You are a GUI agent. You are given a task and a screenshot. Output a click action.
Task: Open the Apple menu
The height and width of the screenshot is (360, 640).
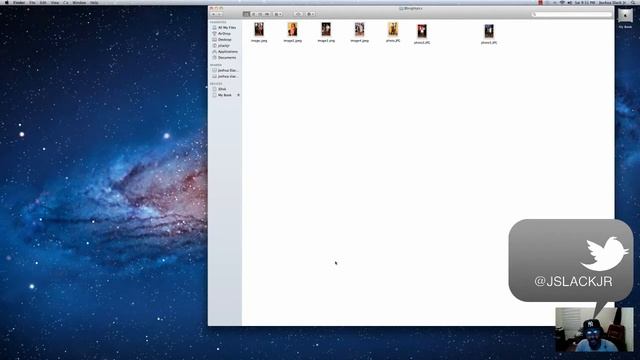tap(7, 2)
